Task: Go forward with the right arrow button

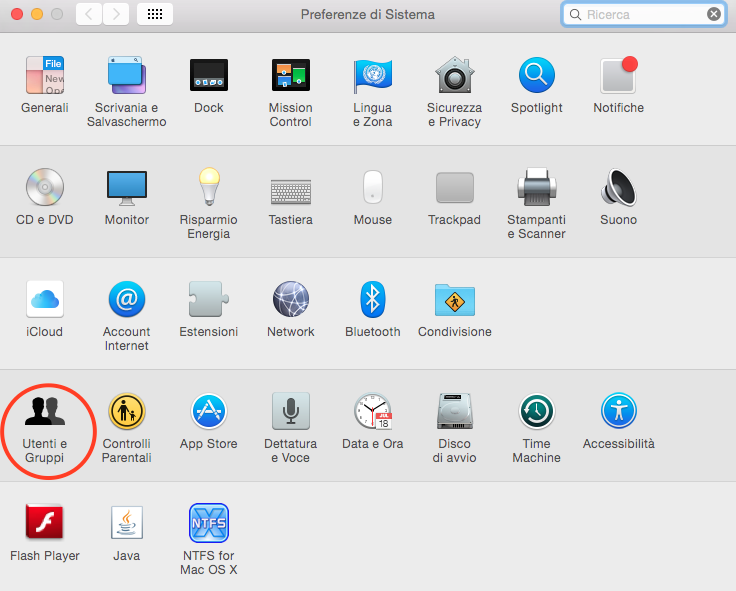Action: (116, 15)
